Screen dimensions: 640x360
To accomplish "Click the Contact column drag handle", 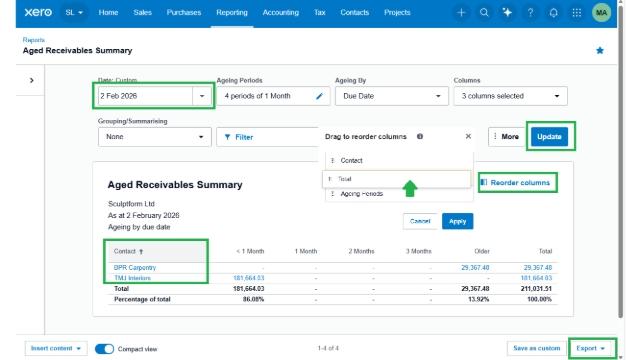I will click(333, 160).
